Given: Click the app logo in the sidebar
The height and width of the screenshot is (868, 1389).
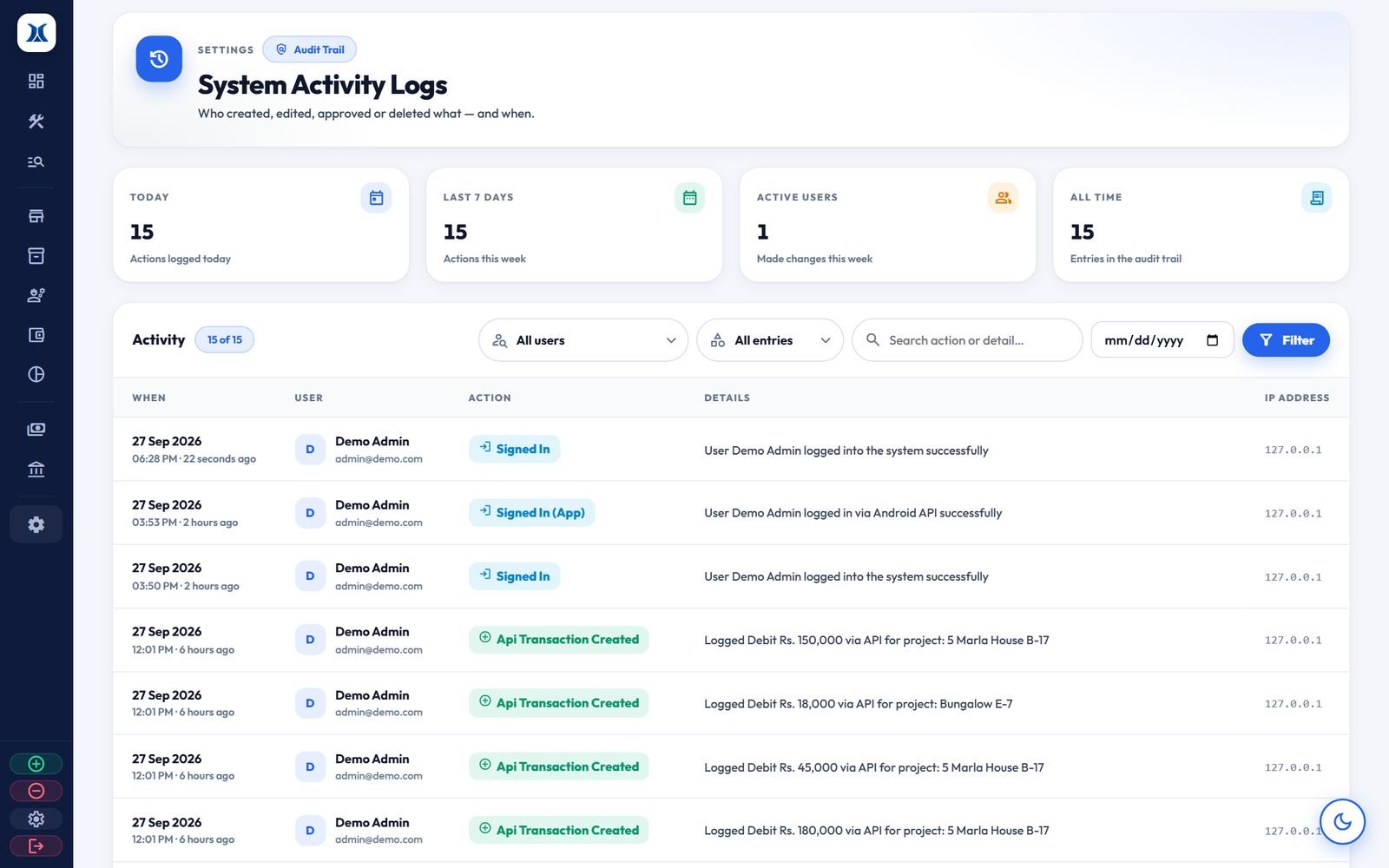Looking at the screenshot, I should pos(36,33).
